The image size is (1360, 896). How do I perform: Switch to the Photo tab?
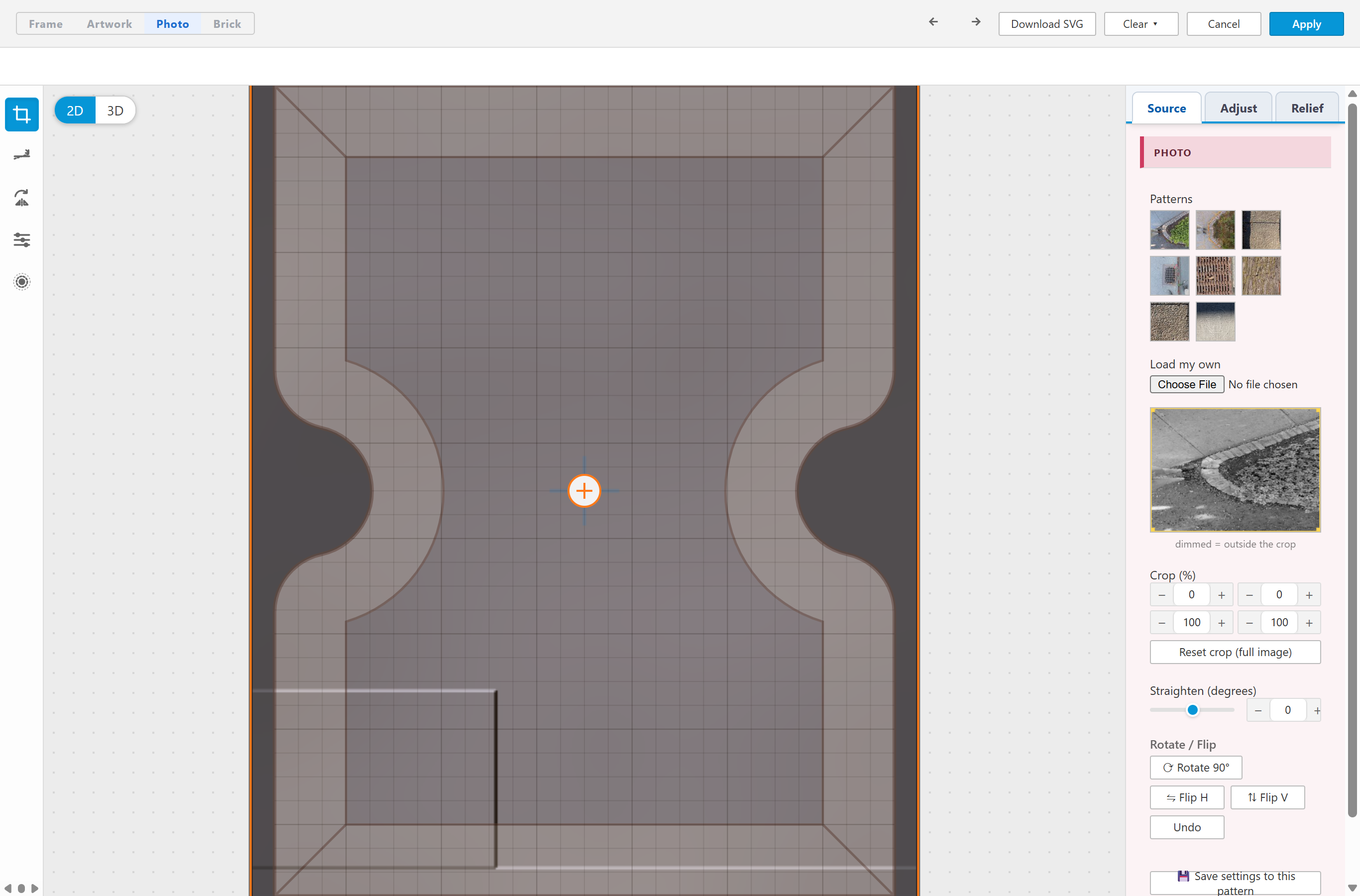click(173, 24)
